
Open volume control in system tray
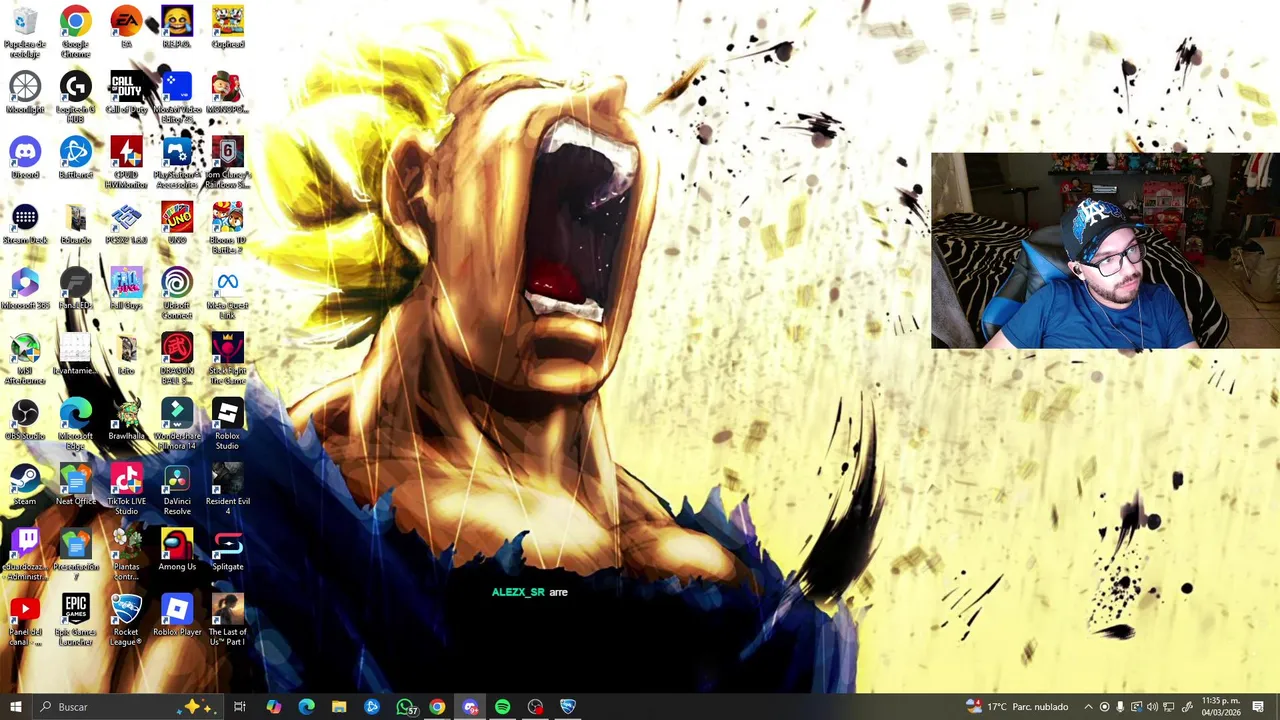1152,707
